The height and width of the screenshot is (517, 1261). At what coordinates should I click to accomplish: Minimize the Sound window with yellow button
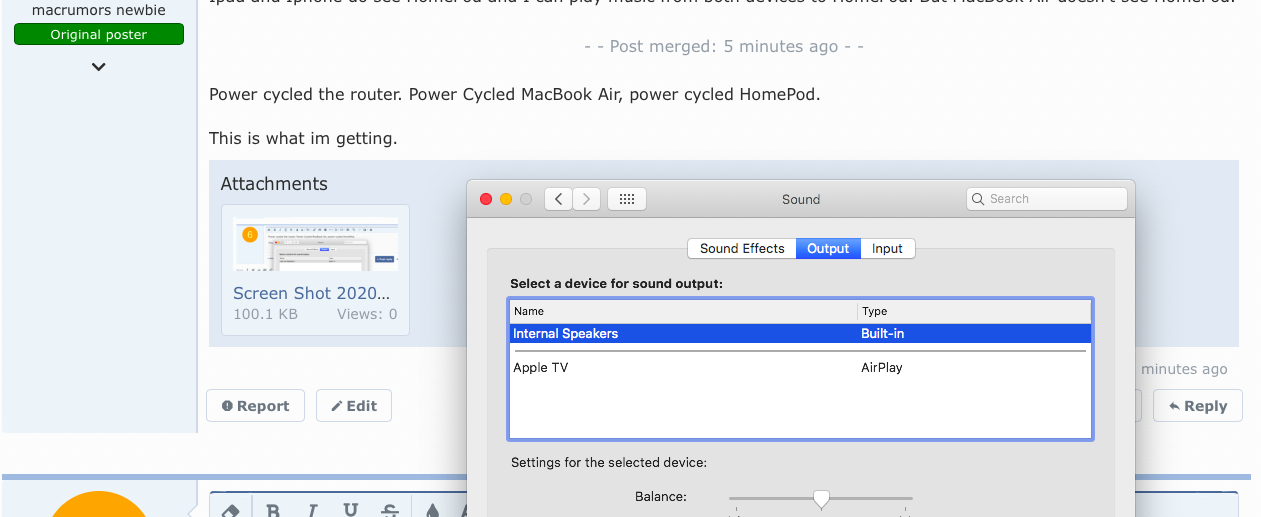(x=506, y=199)
